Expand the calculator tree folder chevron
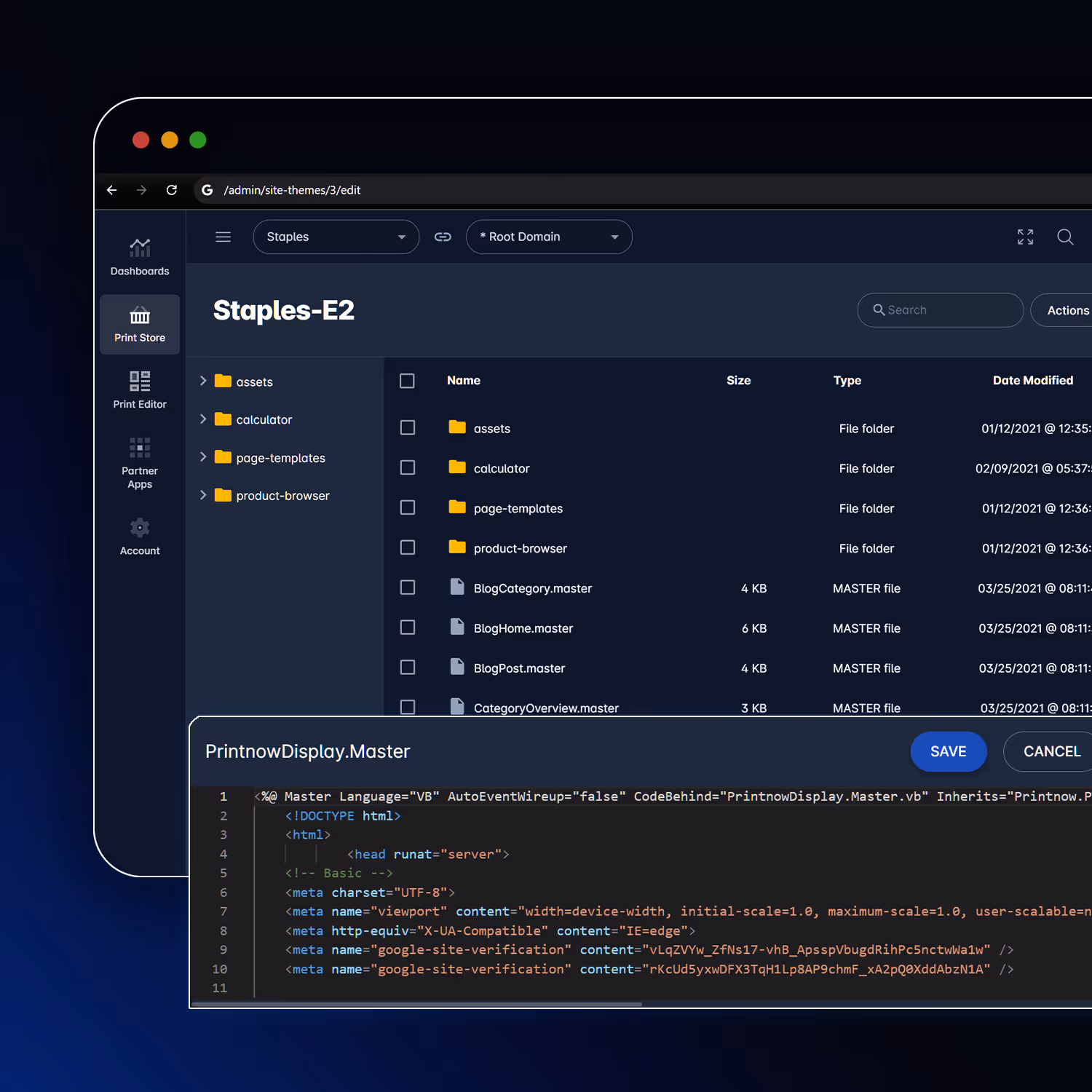The image size is (1092, 1092). pos(203,419)
